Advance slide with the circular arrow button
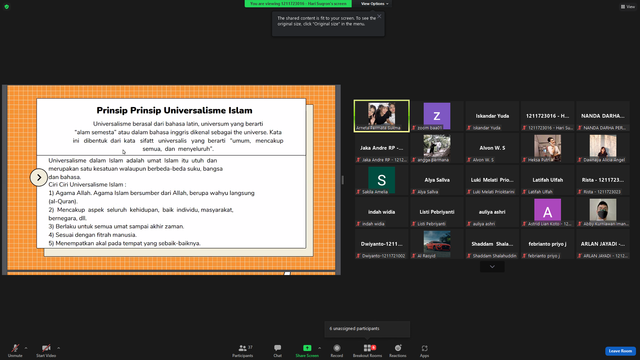640x360 pixels. [x=39, y=178]
